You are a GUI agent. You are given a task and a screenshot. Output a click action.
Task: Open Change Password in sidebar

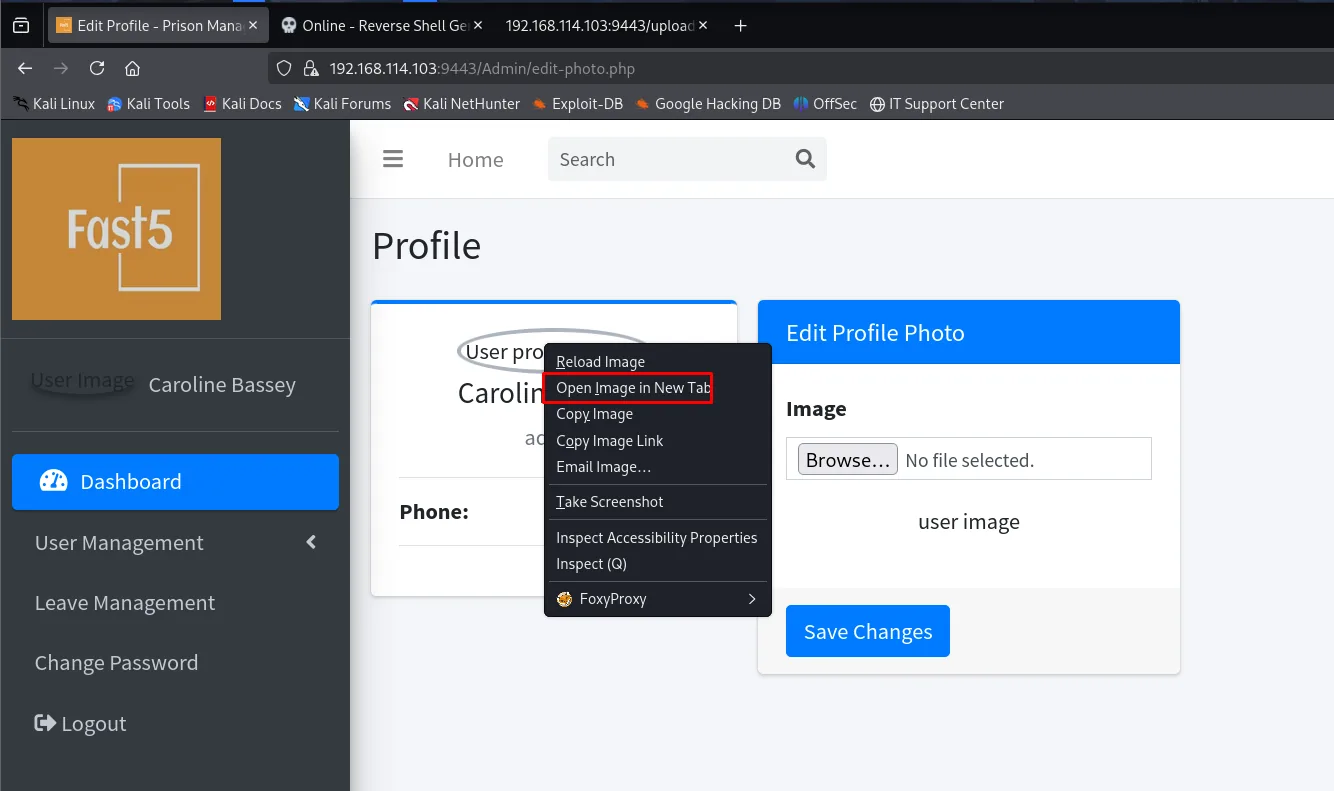pos(175,663)
